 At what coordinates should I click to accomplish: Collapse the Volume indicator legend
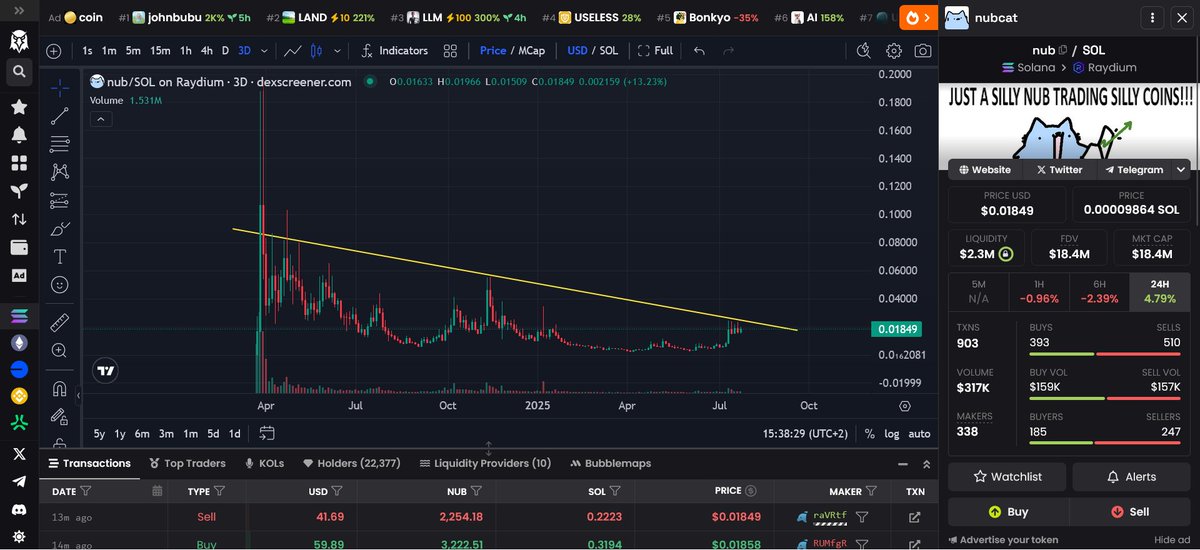pyautogui.click(x=102, y=119)
